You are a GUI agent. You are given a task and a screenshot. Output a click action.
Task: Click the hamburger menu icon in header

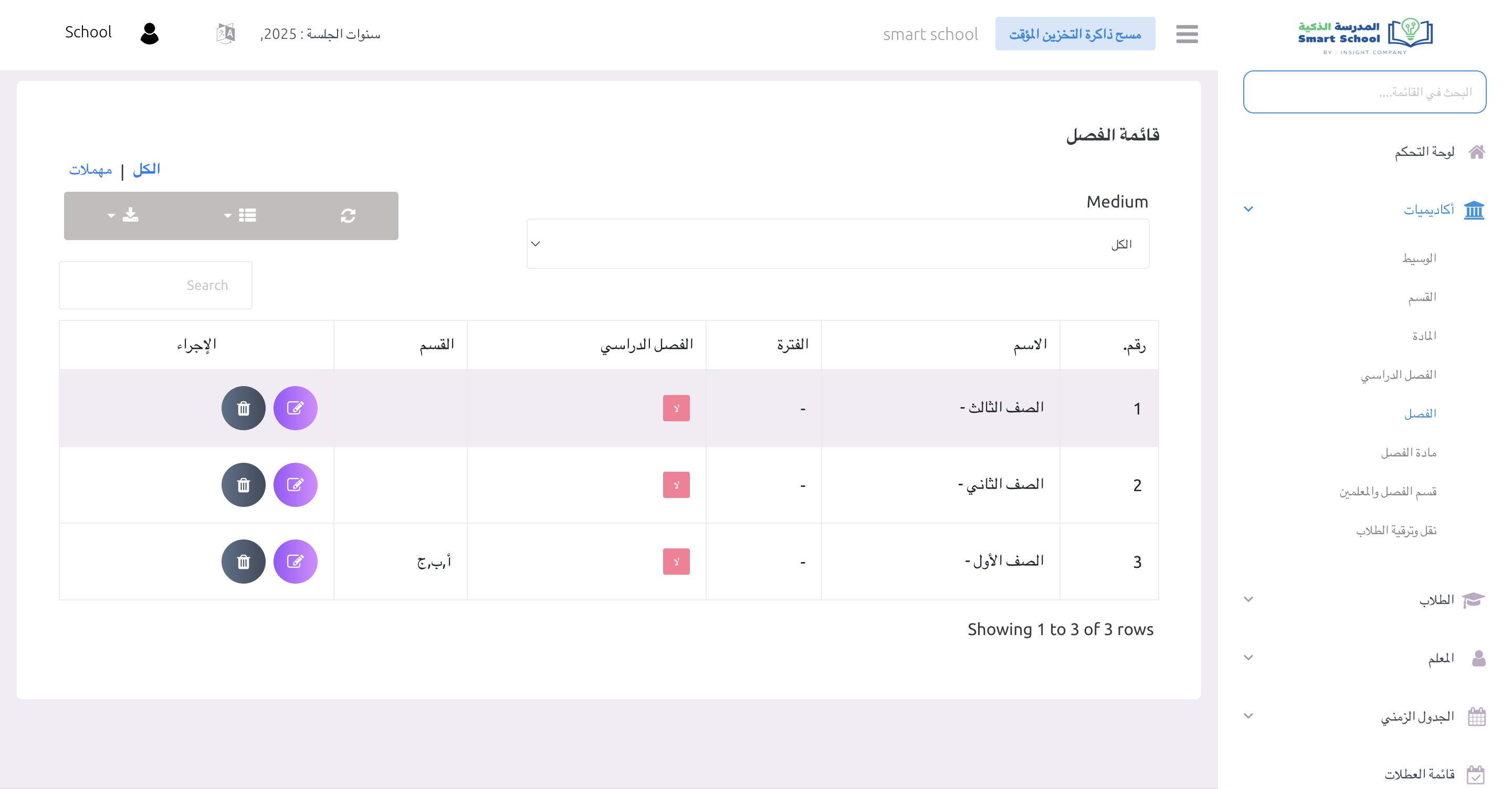coord(1186,34)
